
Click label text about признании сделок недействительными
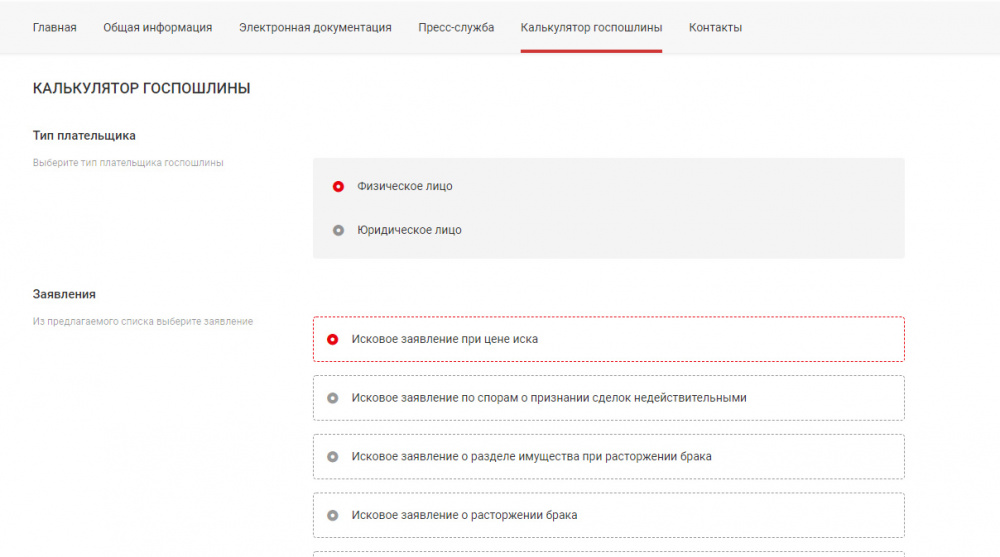pos(549,398)
